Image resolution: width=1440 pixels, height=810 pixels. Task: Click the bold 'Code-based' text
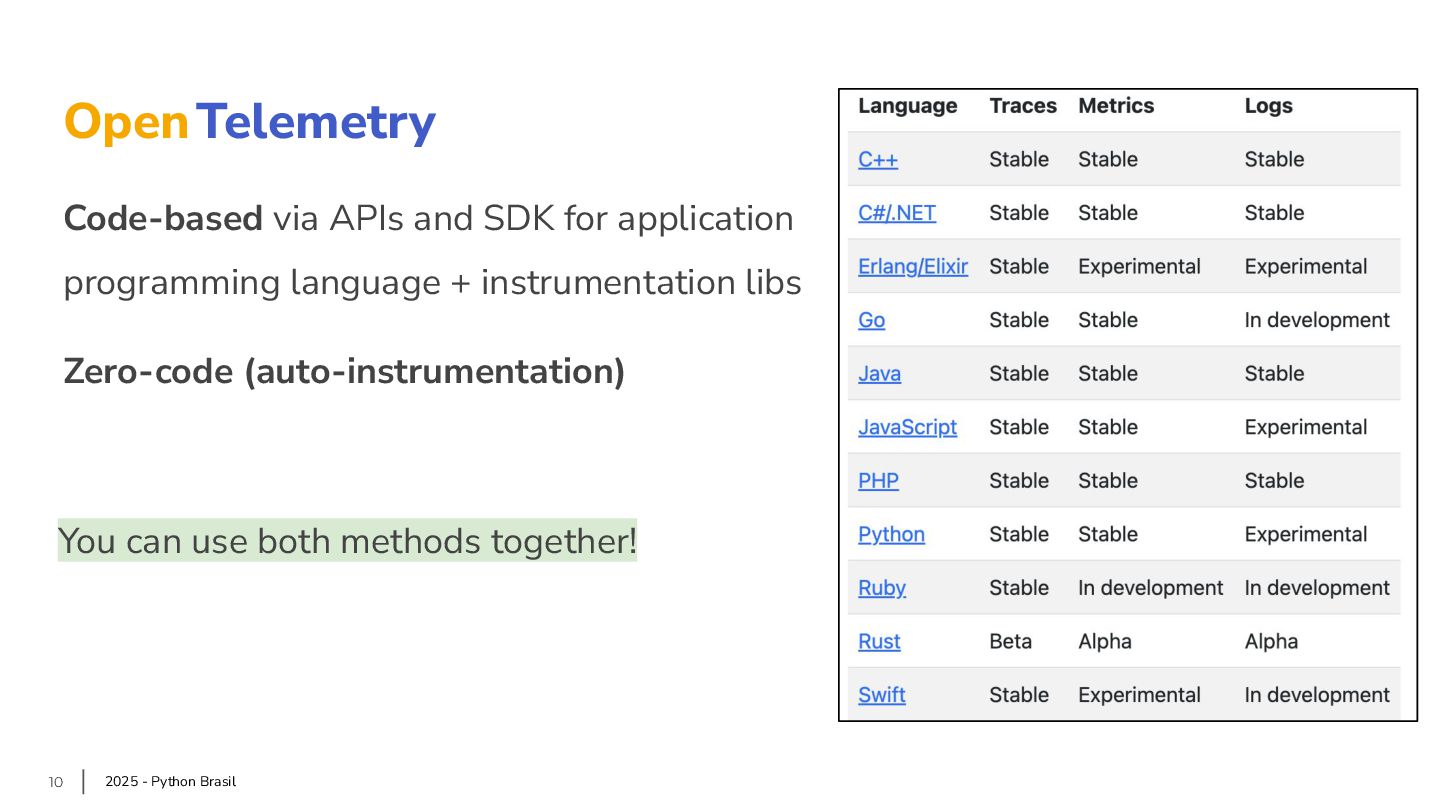pos(163,218)
